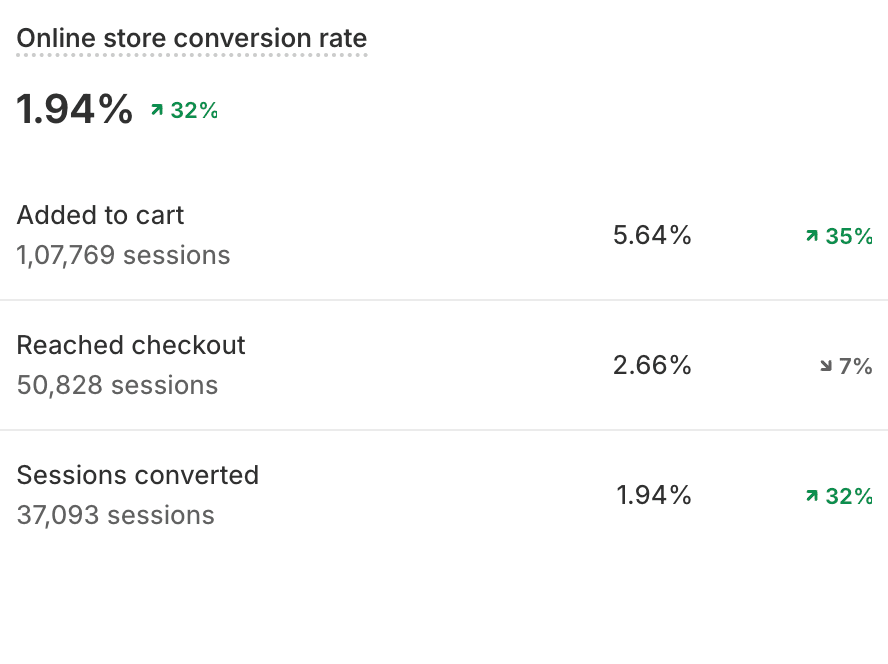The image size is (888, 664).
Task: Click the Added to cart label
Action: [101, 215]
